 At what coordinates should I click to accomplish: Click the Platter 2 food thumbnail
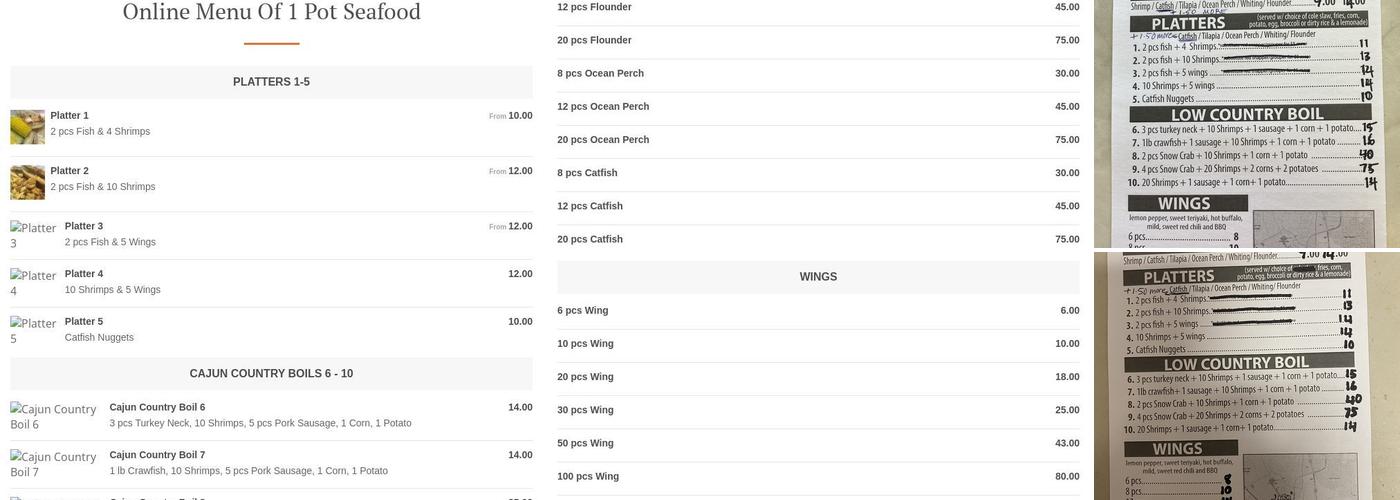pyautogui.click(x=27, y=182)
